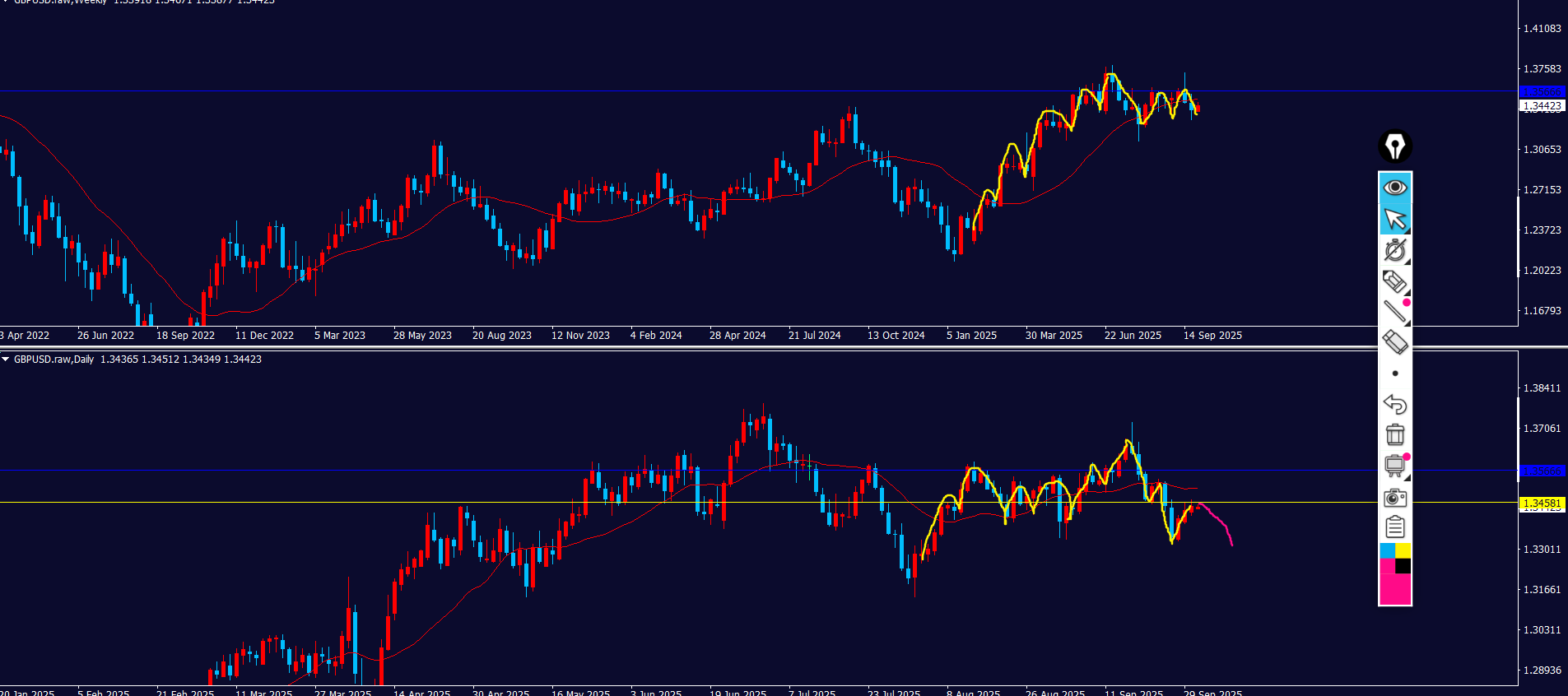Click the Epic Pen logo button
This screenshot has height=696, width=1568.
point(1394,146)
